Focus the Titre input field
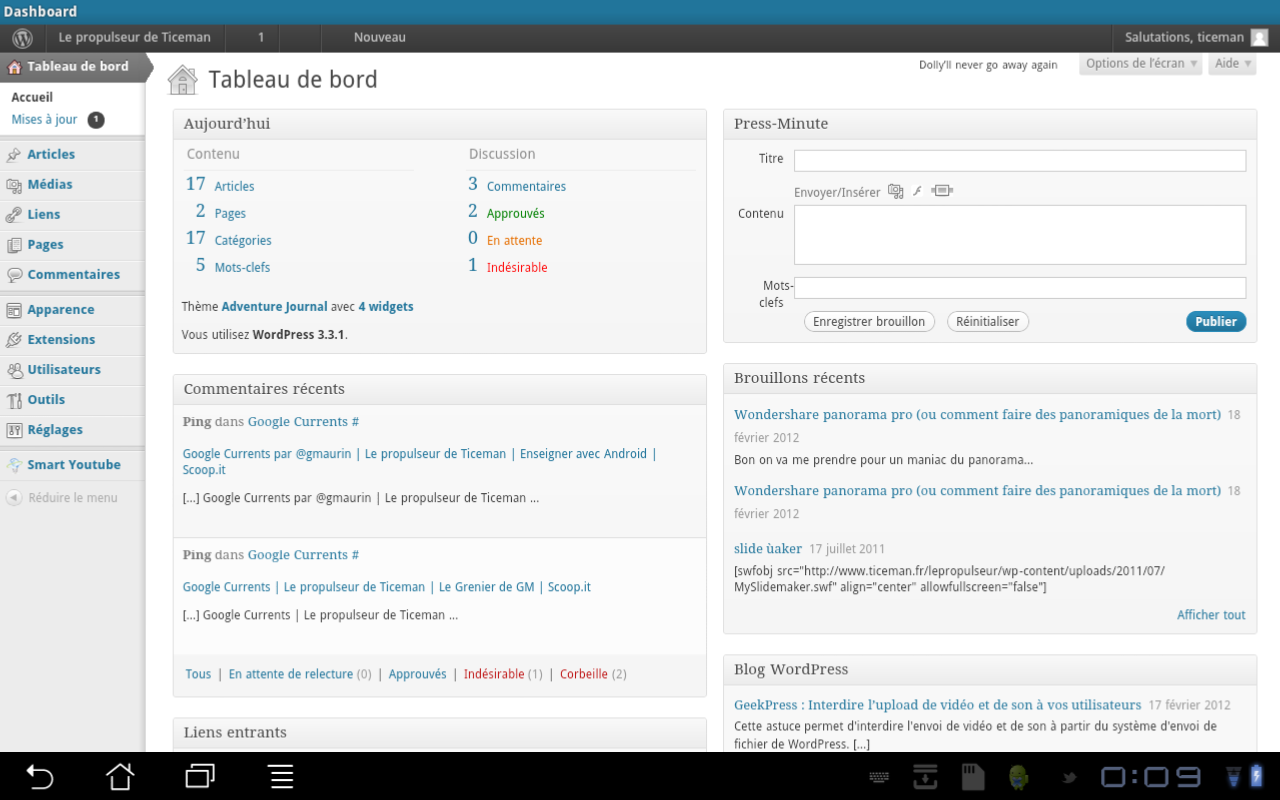Viewport: 1280px width, 800px height. (x=1020, y=161)
